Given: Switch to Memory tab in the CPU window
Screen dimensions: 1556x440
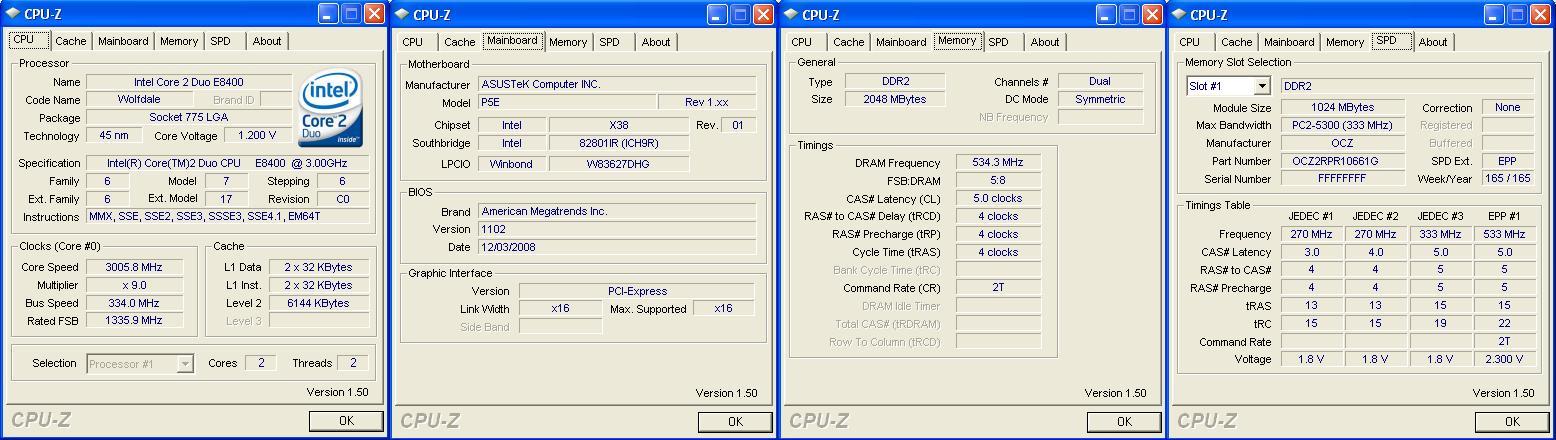Looking at the screenshot, I should [x=179, y=41].
